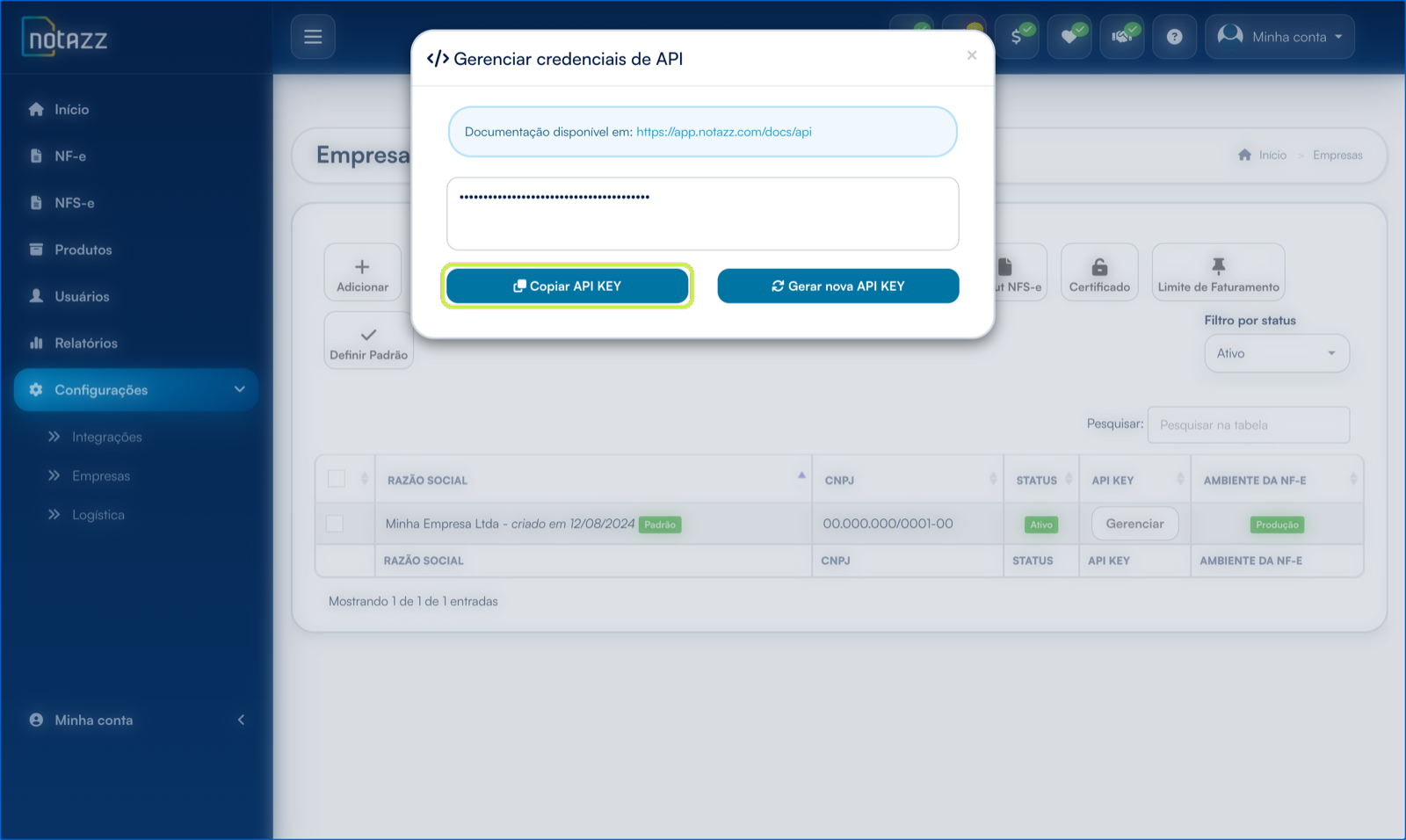Open the Minha conta dropdown in header
The height and width of the screenshot is (840, 1406).
pos(1279,37)
